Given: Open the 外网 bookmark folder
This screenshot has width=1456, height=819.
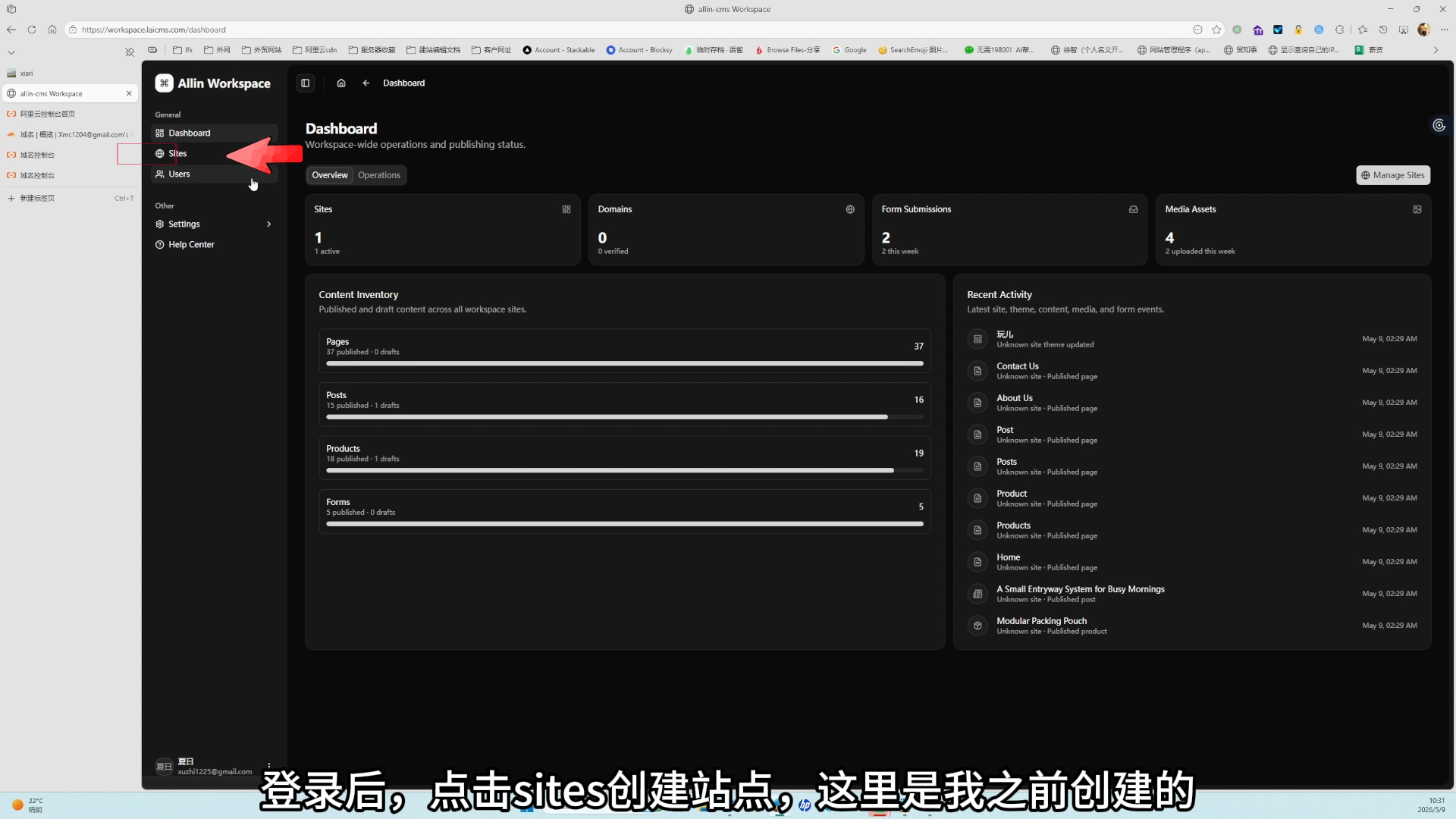Looking at the screenshot, I should (217, 50).
